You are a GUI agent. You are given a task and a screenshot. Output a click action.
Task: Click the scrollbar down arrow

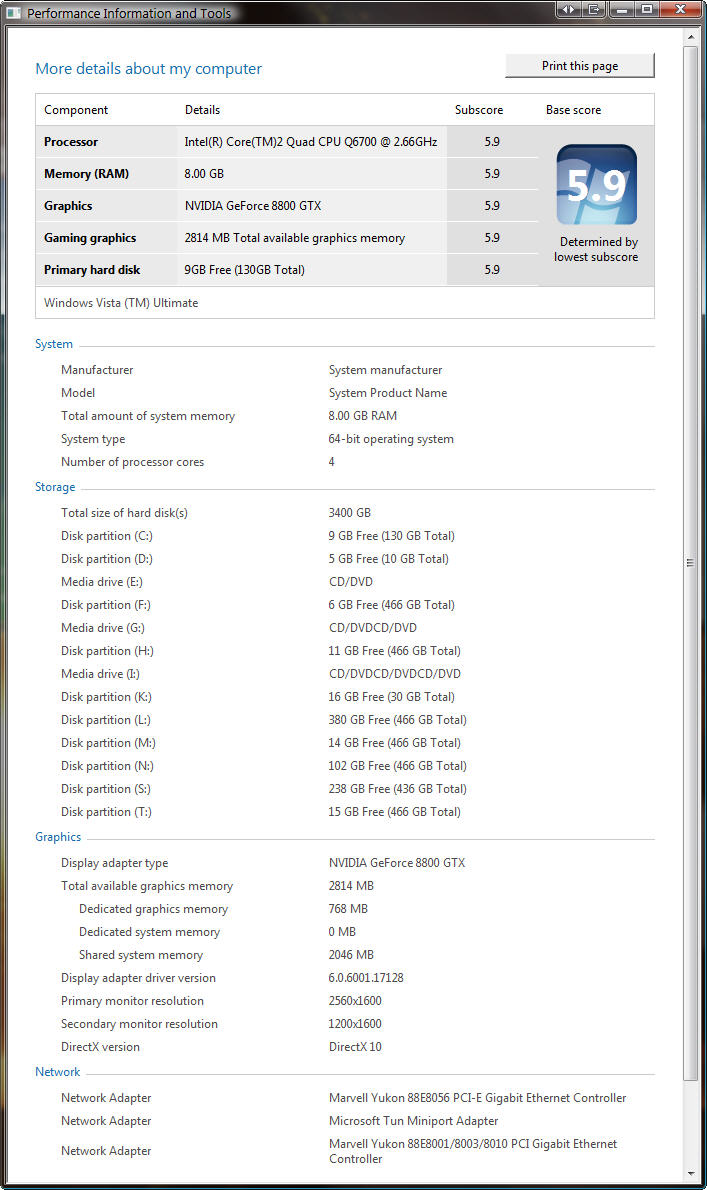click(690, 1173)
